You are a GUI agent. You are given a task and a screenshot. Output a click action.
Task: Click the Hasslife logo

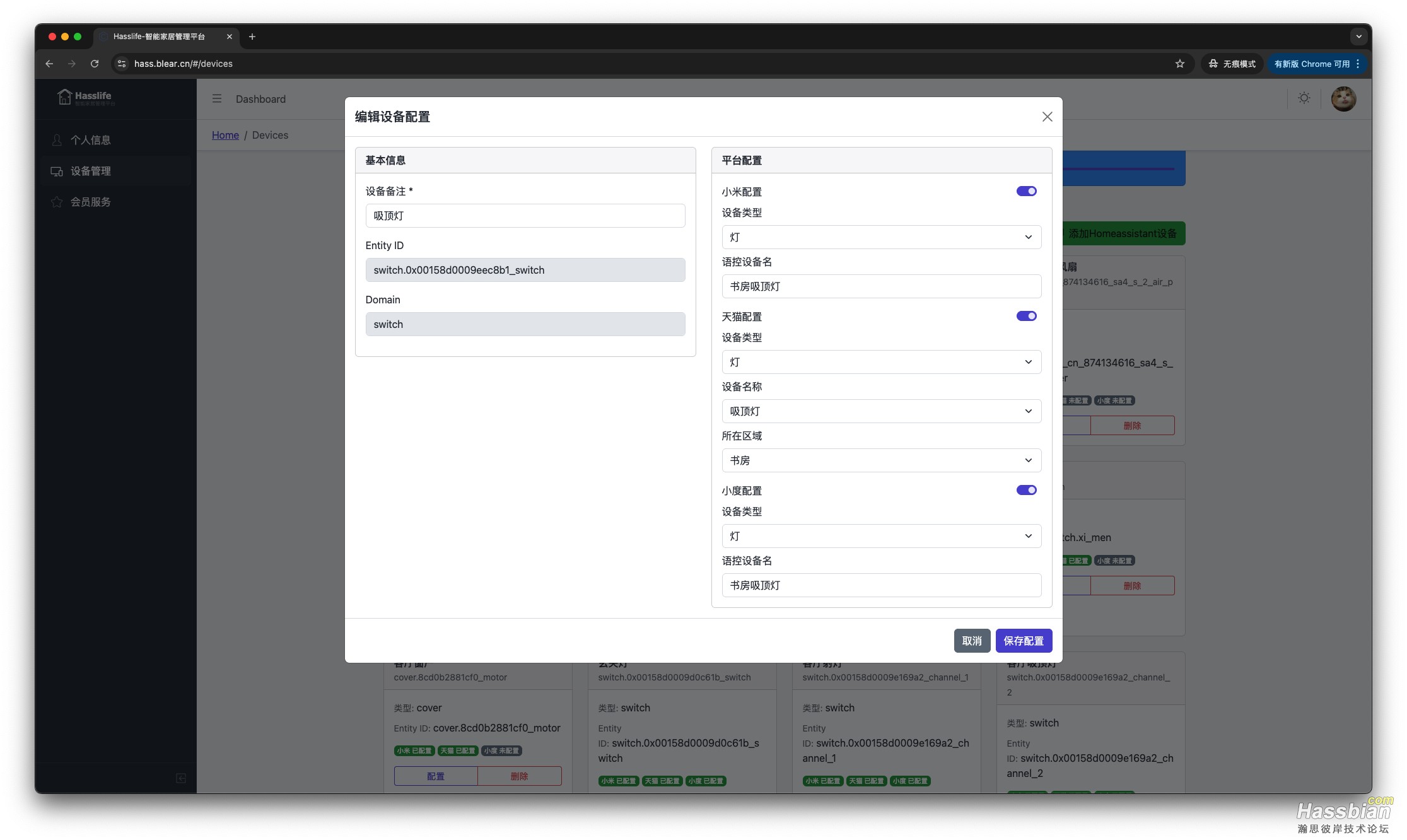tap(86, 97)
